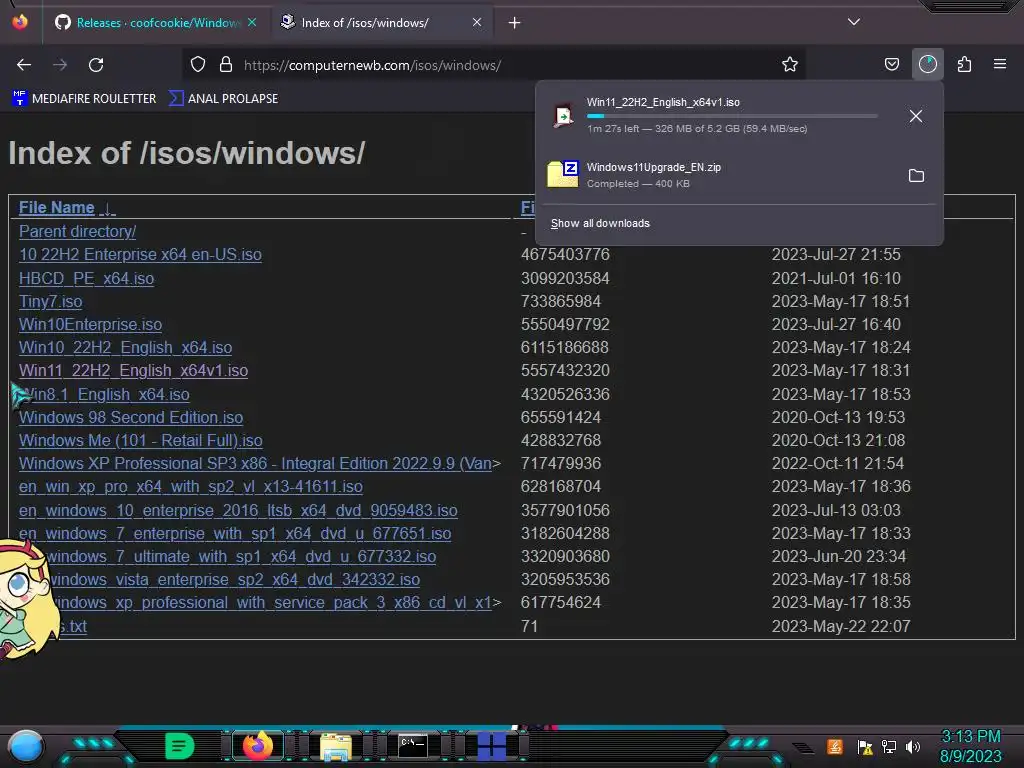Download Win10Enterprise.iso
The width and height of the screenshot is (1024, 768).
point(90,325)
